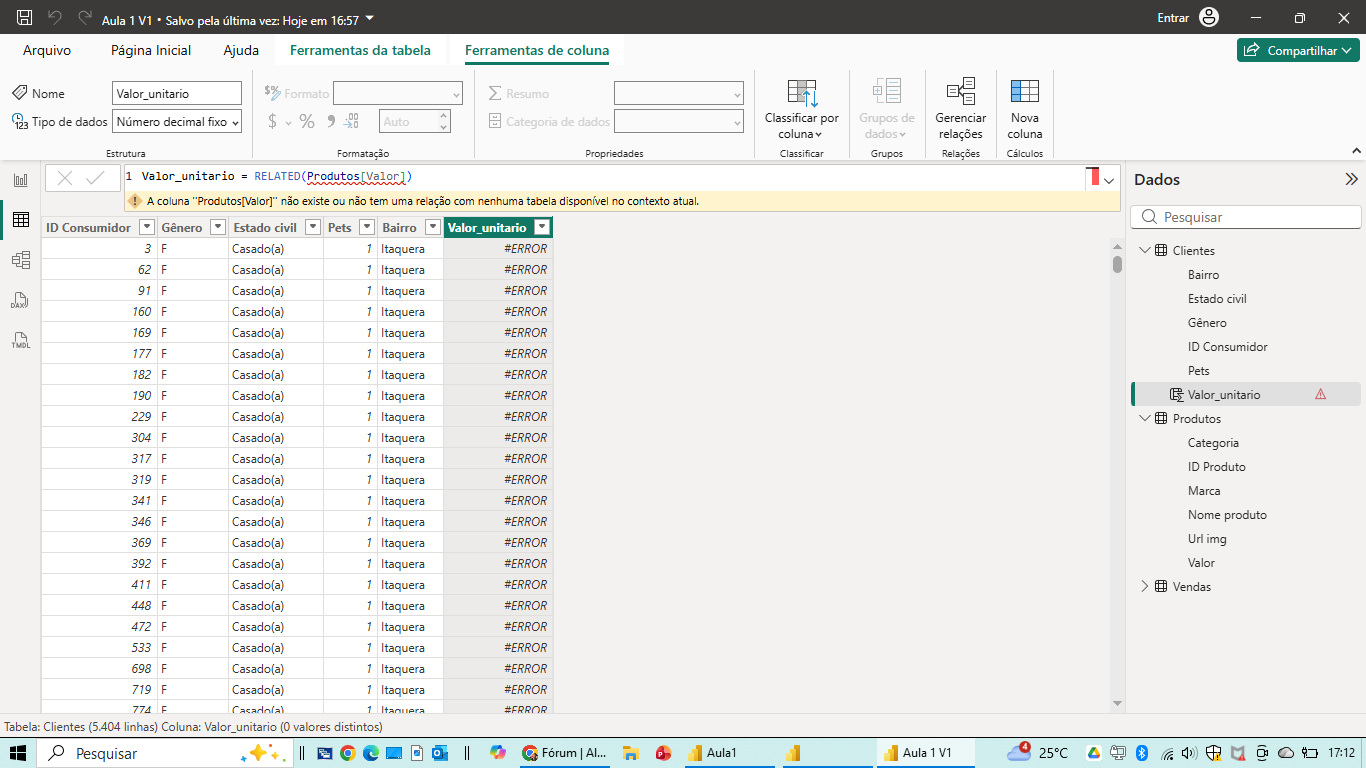The image size is (1366, 768).
Task: Switch to the Página Inicial tab
Action: point(151,50)
